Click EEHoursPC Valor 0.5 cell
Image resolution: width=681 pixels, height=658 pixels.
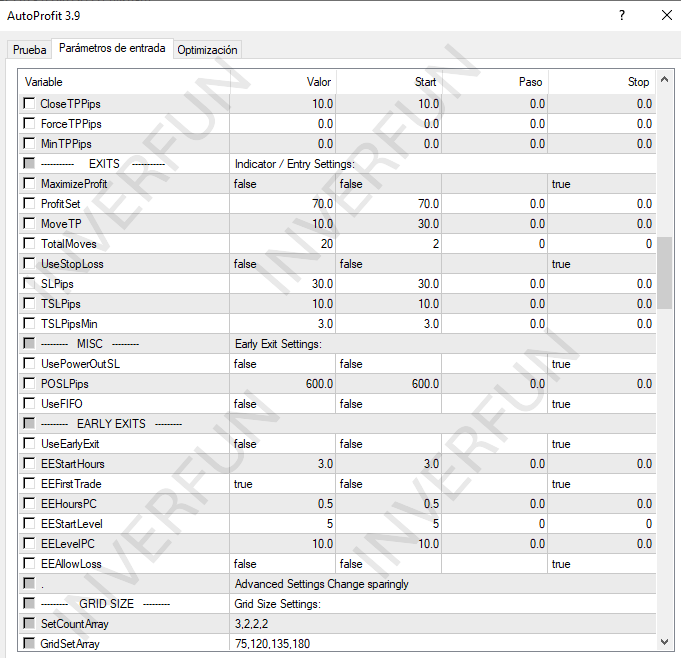tap(283, 503)
